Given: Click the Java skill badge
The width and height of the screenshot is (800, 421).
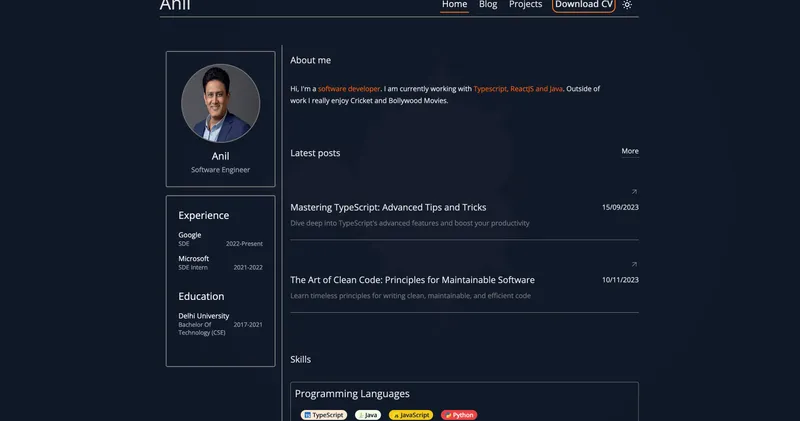Looking at the screenshot, I should [x=368, y=415].
